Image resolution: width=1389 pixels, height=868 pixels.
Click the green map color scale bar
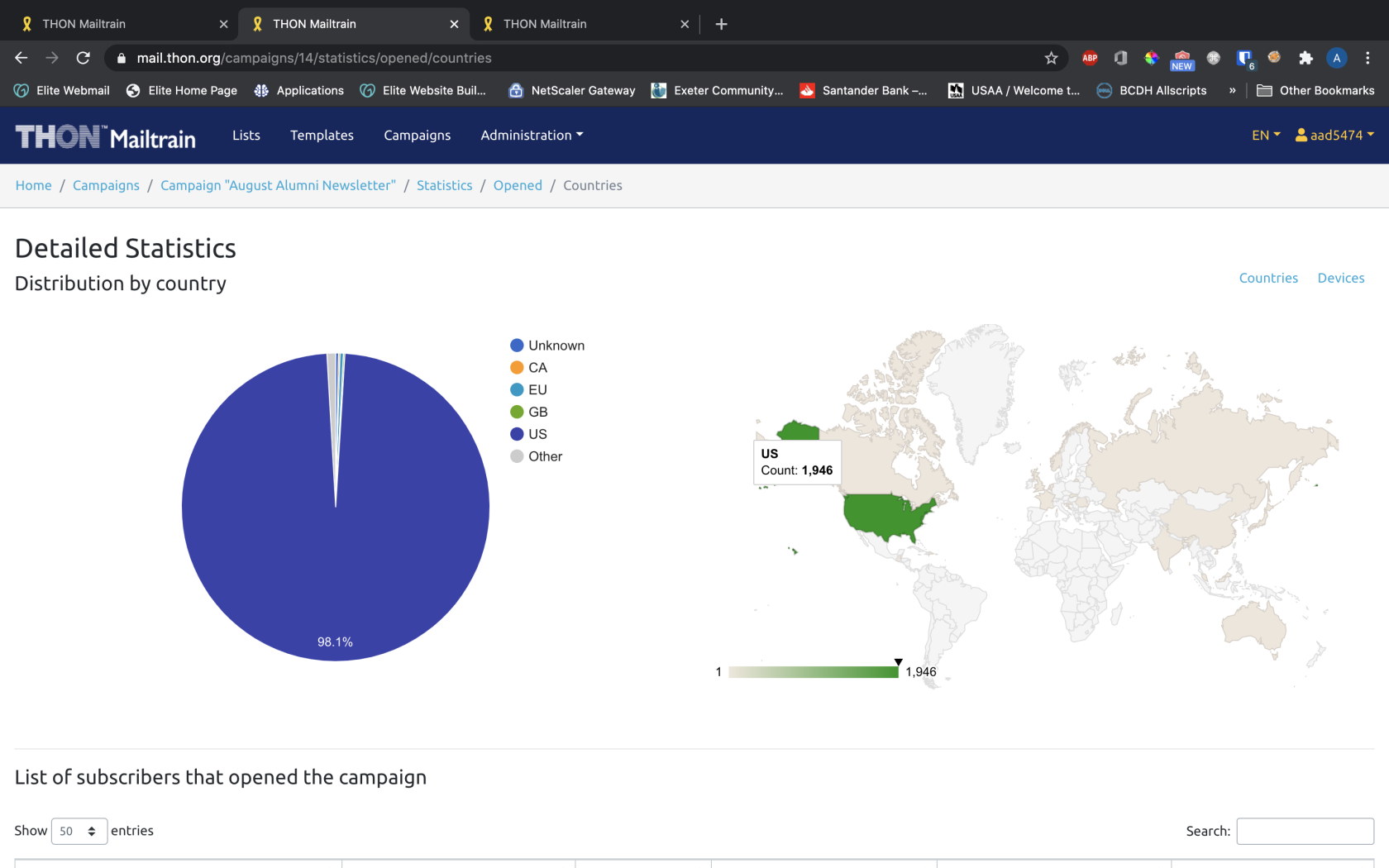point(814,672)
